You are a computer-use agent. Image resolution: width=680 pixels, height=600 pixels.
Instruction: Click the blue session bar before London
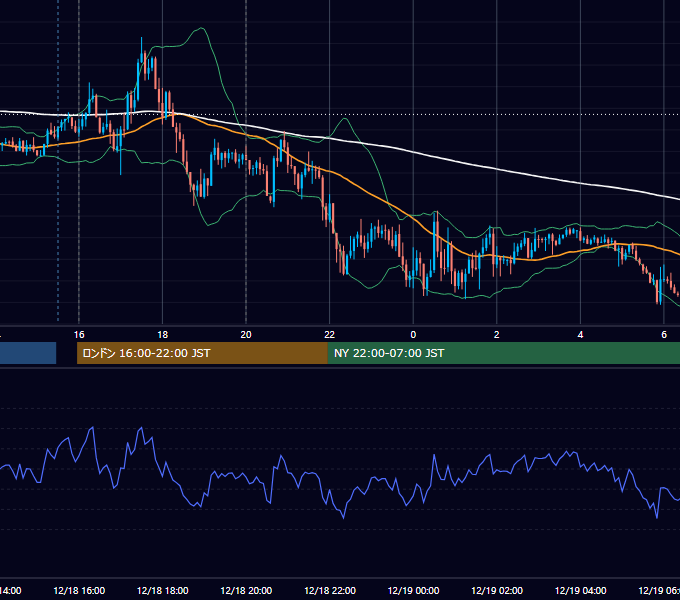tap(28, 353)
